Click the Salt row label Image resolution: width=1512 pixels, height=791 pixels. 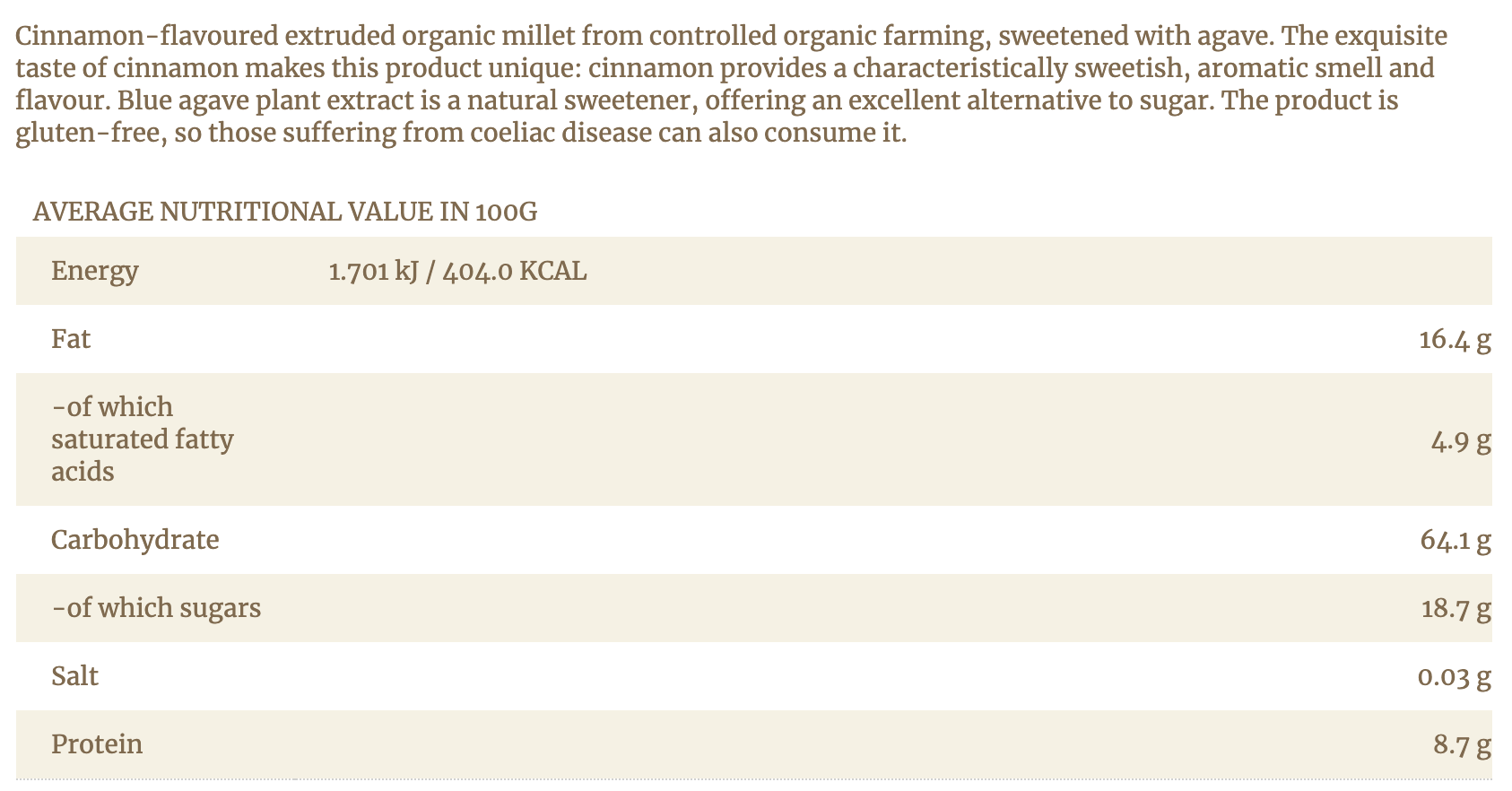74,676
